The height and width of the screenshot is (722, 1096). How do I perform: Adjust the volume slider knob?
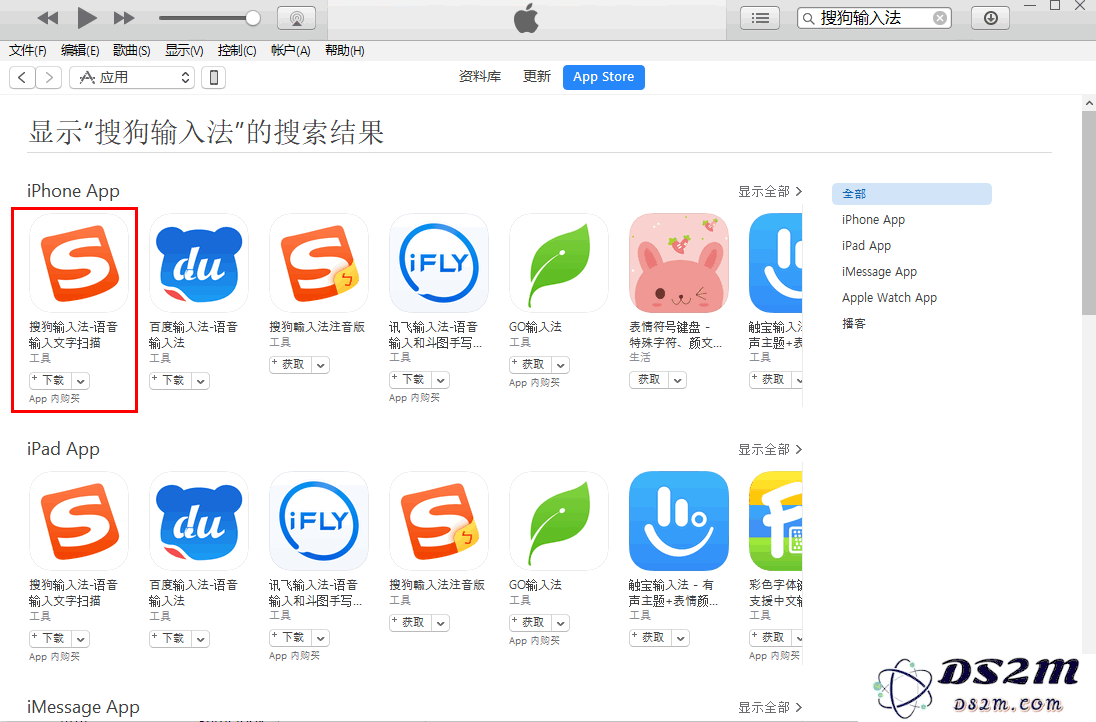pos(253,18)
